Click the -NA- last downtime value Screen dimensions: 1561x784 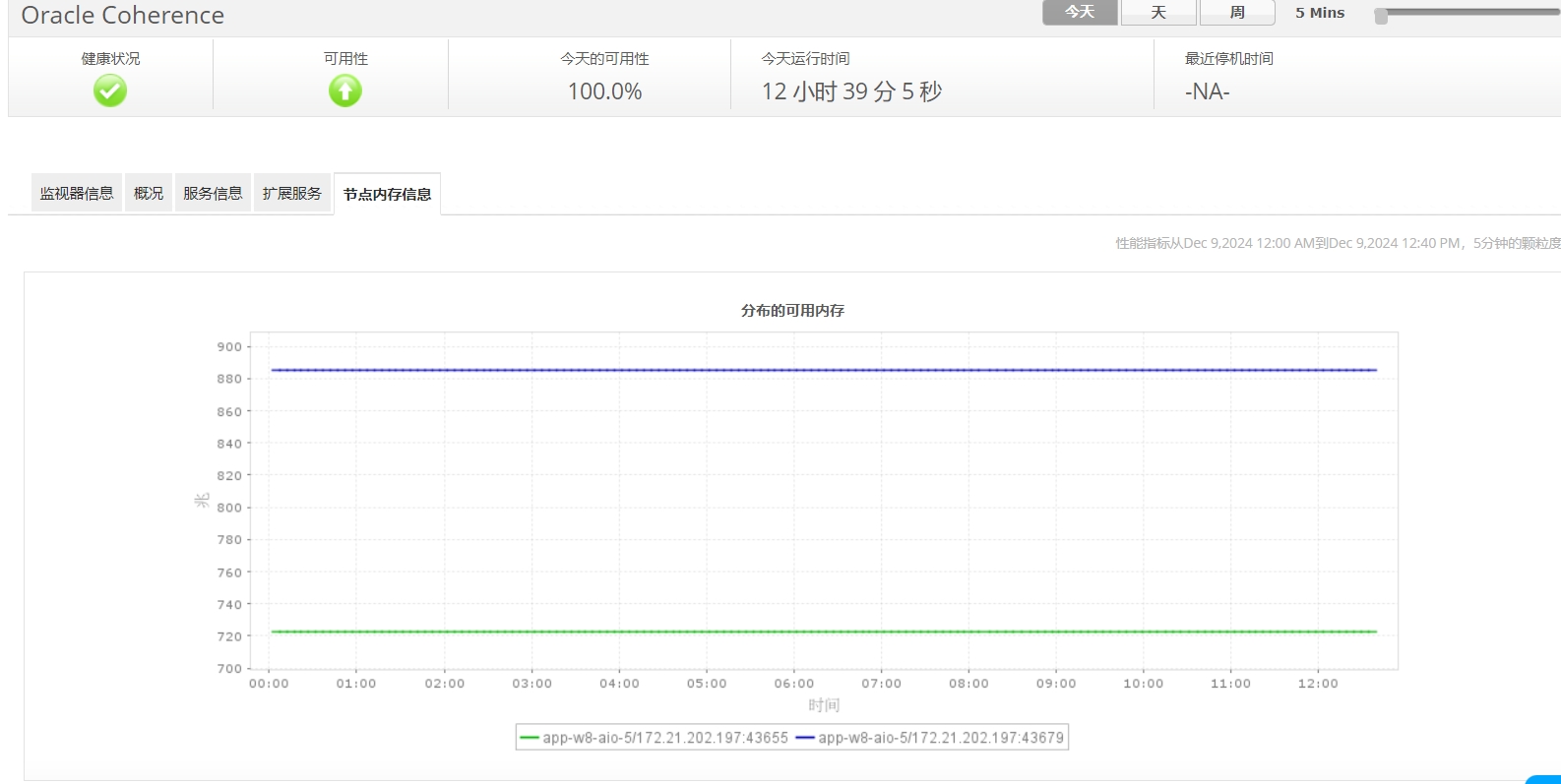[x=1208, y=91]
